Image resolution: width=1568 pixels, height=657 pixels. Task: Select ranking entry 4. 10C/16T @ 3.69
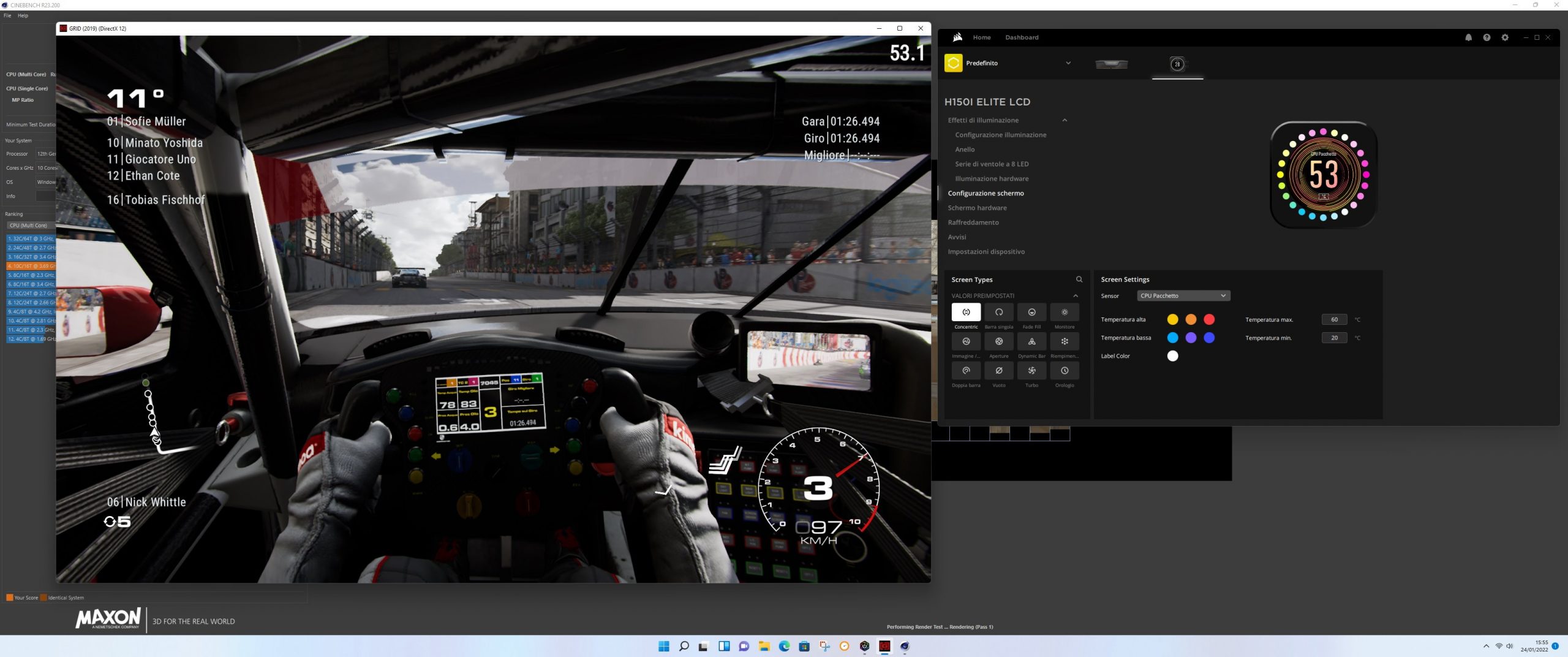[x=31, y=266]
